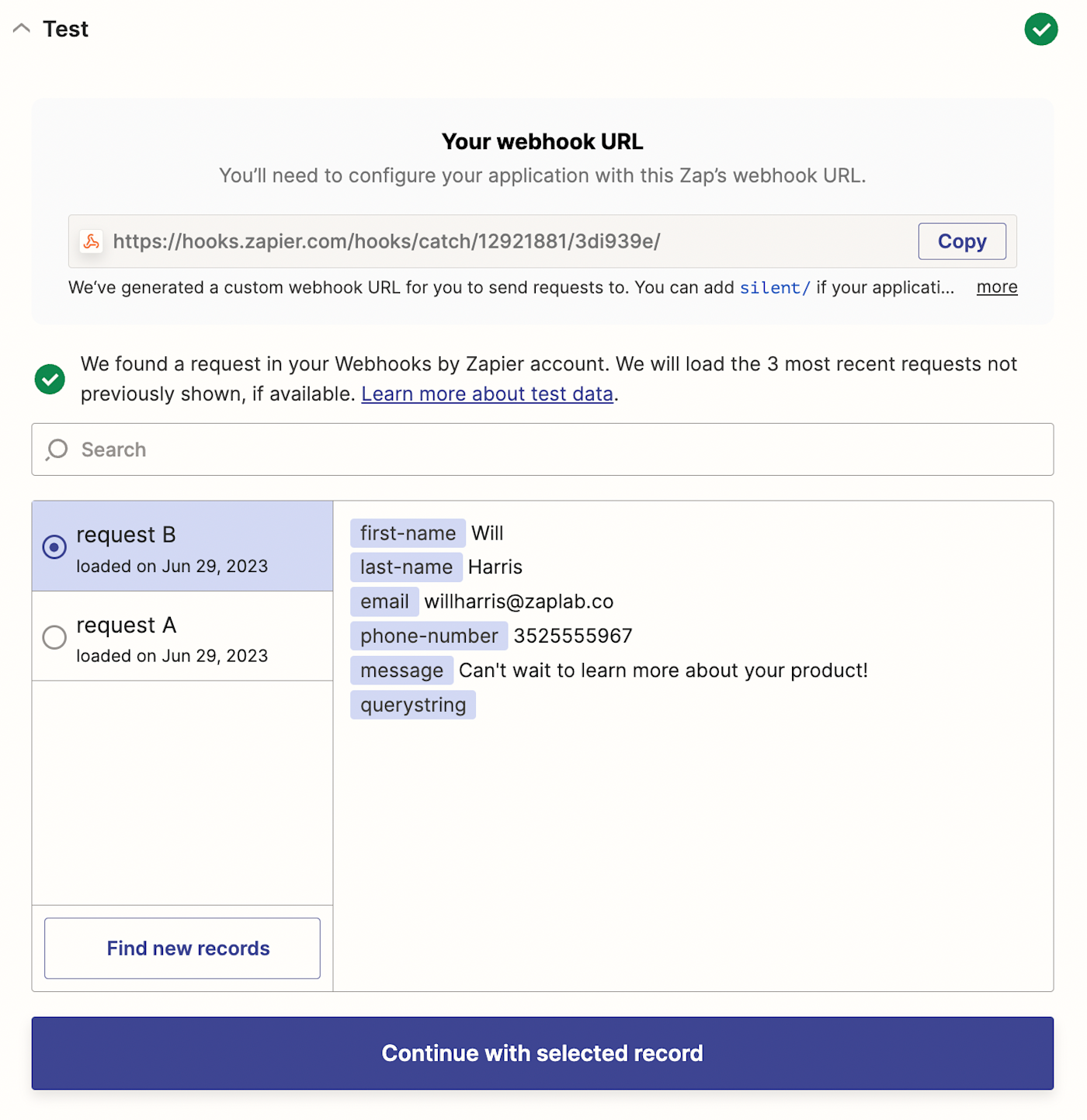1087x1120 pixels.
Task: Click the green success checkmark in Test header
Action: (1040, 29)
